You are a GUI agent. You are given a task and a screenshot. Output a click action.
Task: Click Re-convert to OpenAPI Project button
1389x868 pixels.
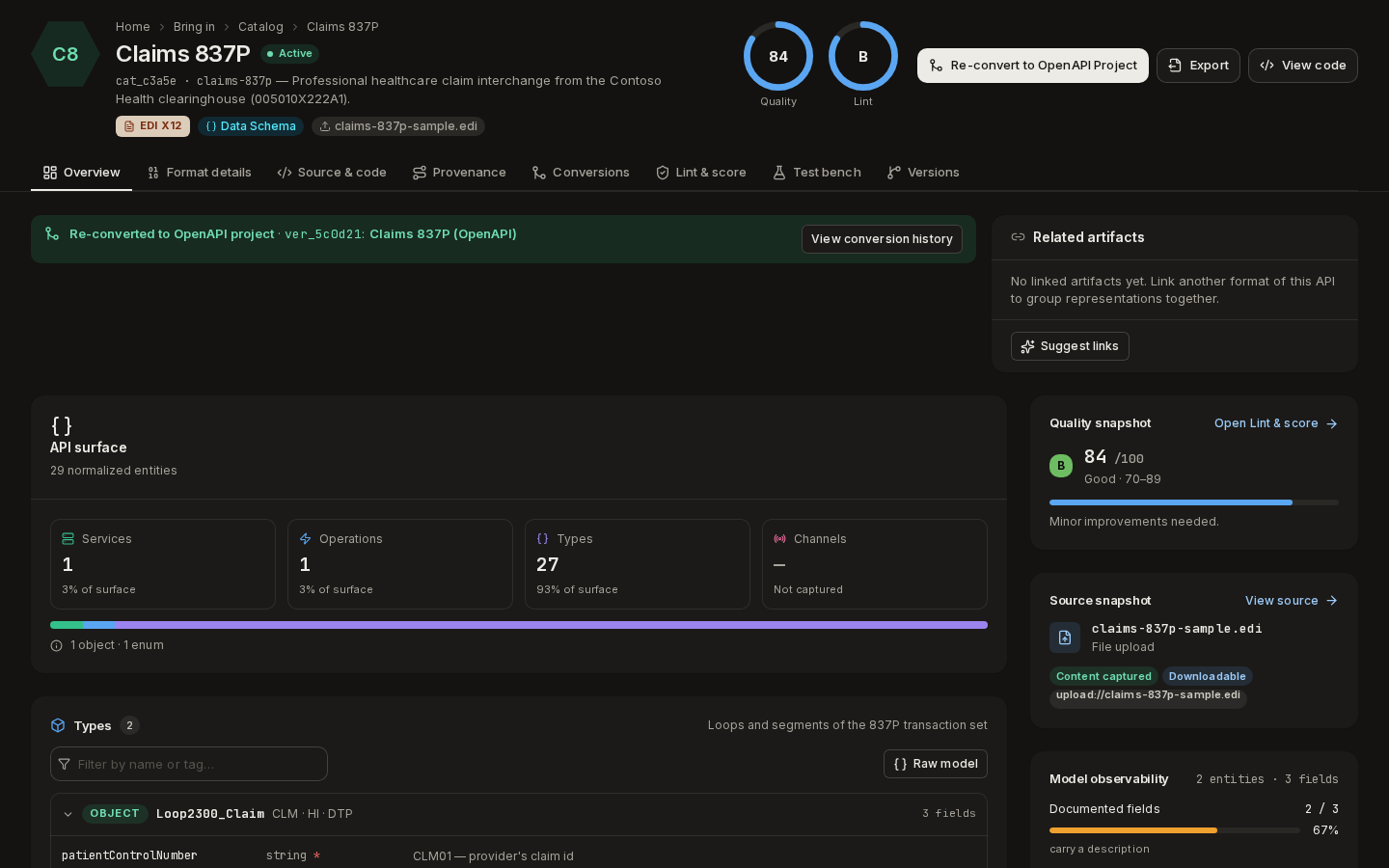tap(1033, 66)
